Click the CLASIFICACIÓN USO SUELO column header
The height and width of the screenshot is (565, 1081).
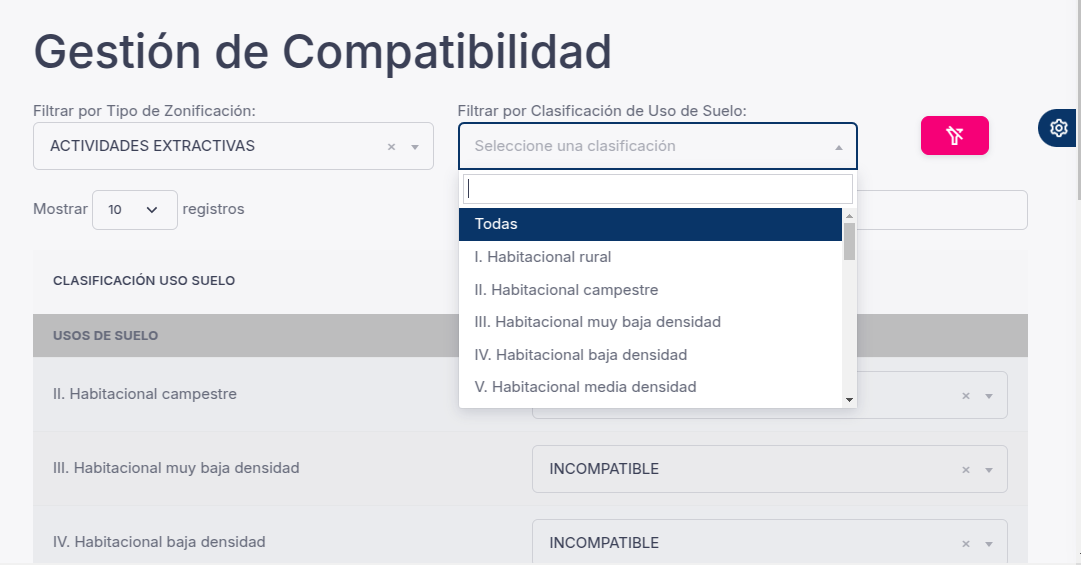pos(144,280)
